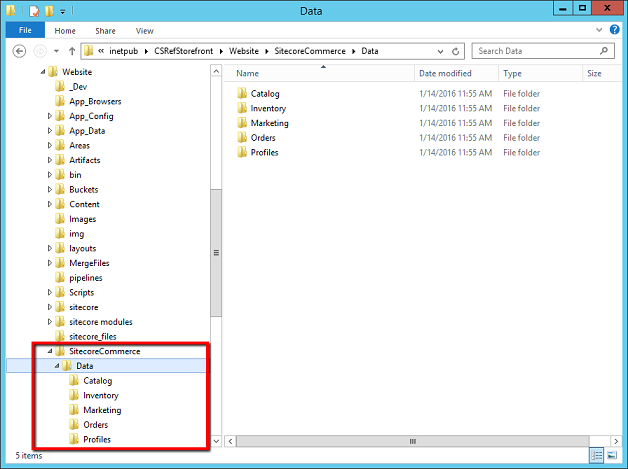Screen dimensions: 628x469
Task: Select the Profiles folder icon in file list
Action: coord(242,152)
